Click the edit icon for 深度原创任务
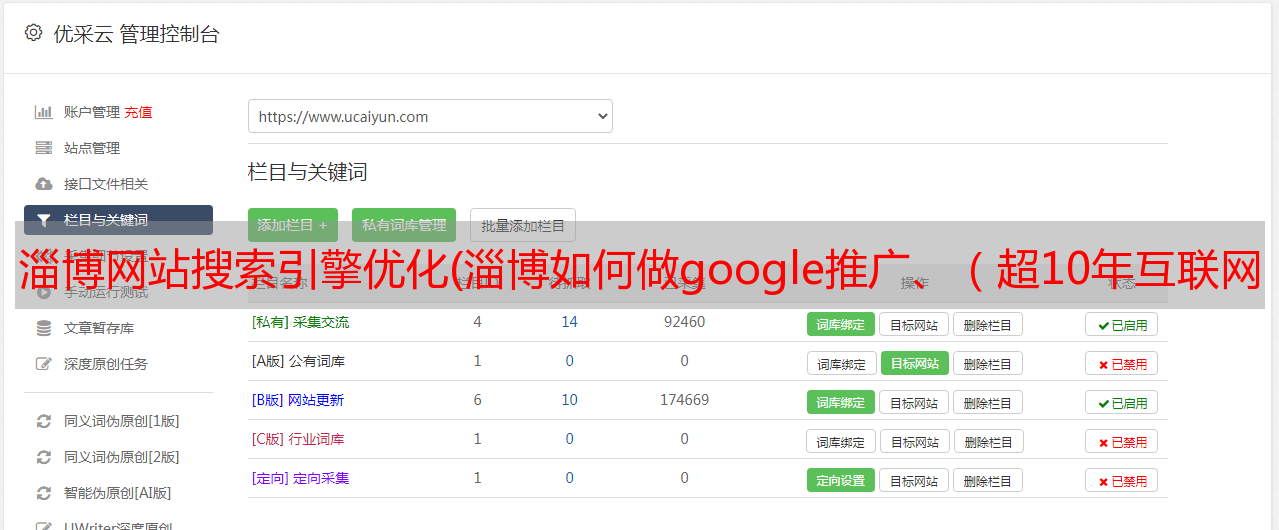Viewport: 1279px width, 530px height. click(43, 364)
